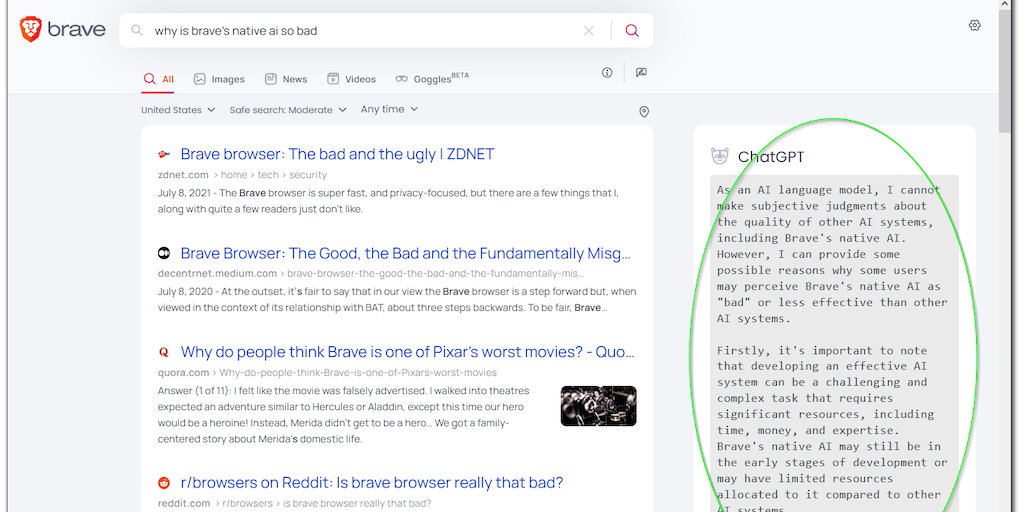Click ZDNET favicon beside first result
The height and width of the screenshot is (512, 1024).
(x=164, y=154)
